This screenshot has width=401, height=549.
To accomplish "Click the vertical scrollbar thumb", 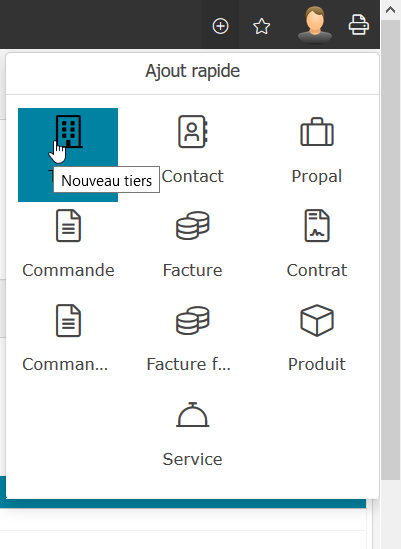I will [390, 250].
